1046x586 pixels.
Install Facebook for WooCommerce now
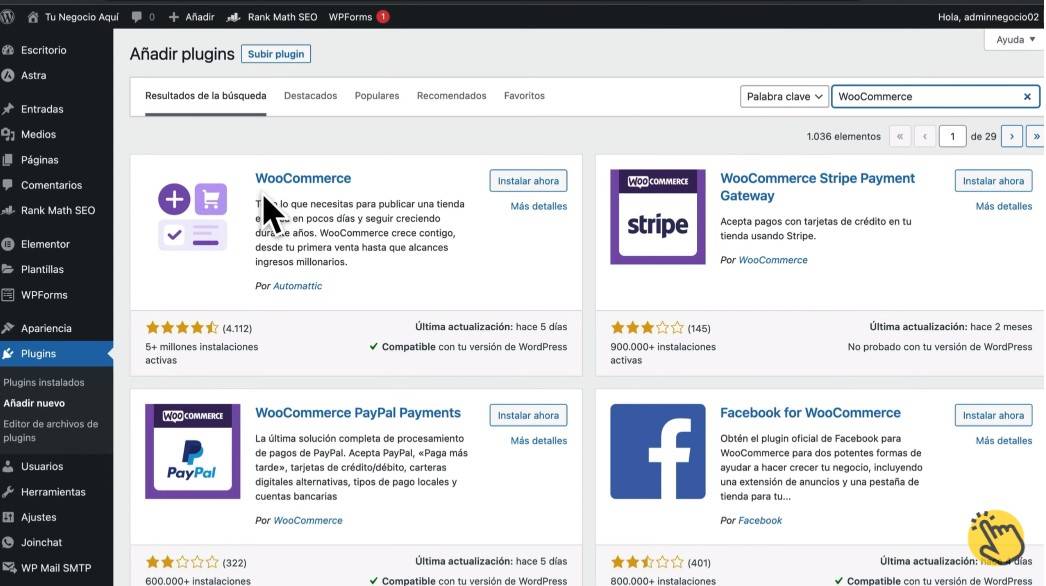coord(993,415)
